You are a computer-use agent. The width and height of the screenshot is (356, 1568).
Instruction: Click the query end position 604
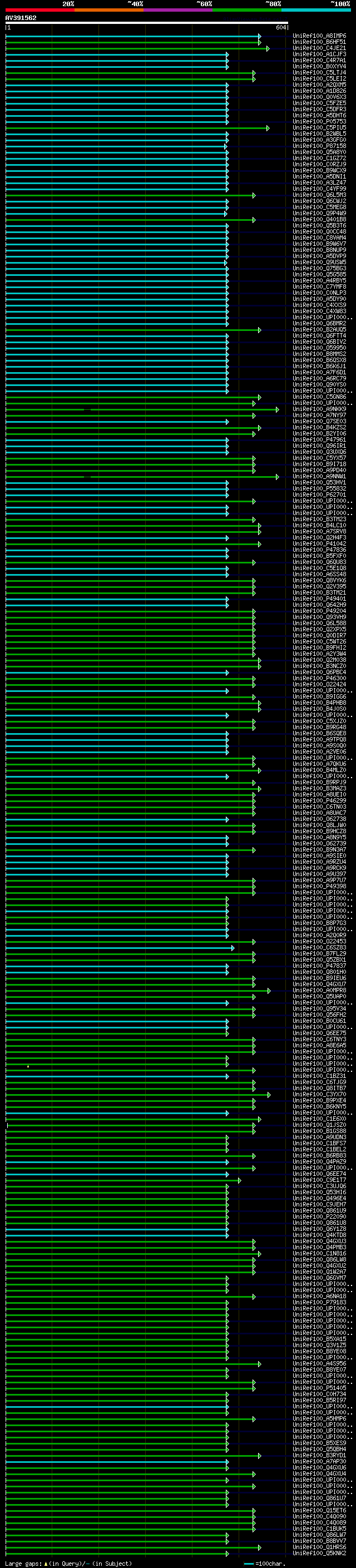point(281,27)
